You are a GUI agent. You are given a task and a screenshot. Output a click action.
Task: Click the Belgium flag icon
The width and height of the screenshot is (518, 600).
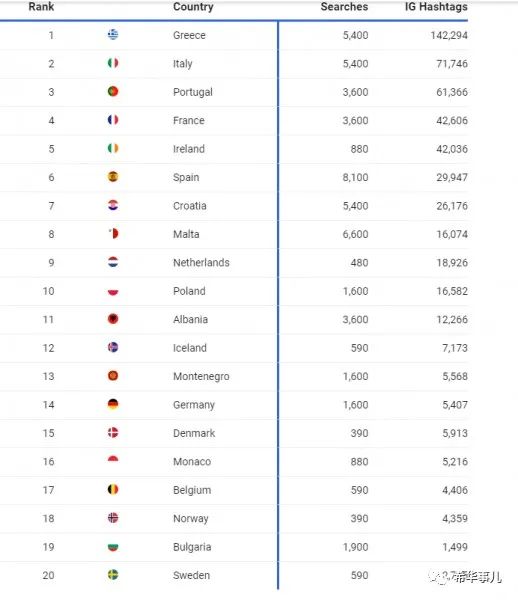[x=113, y=489]
